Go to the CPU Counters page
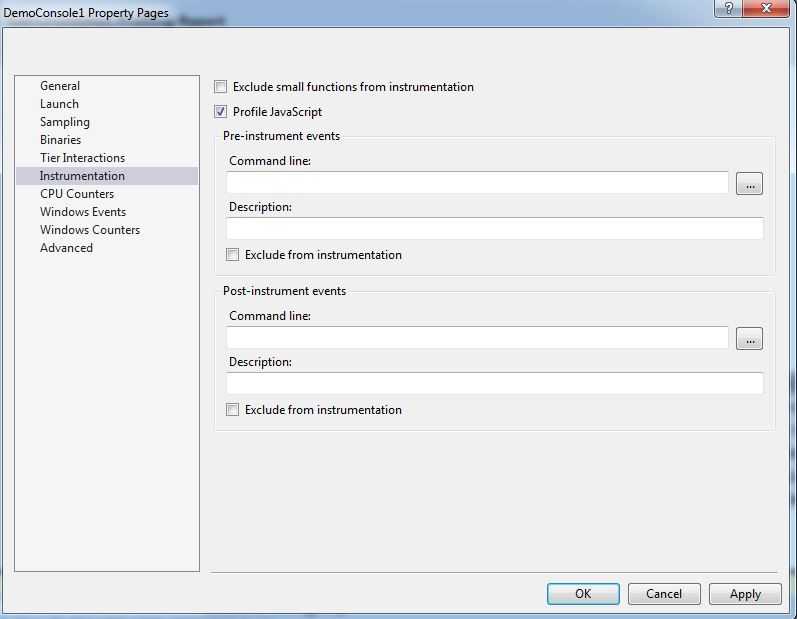Image resolution: width=797 pixels, height=619 pixels. (77, 194)
